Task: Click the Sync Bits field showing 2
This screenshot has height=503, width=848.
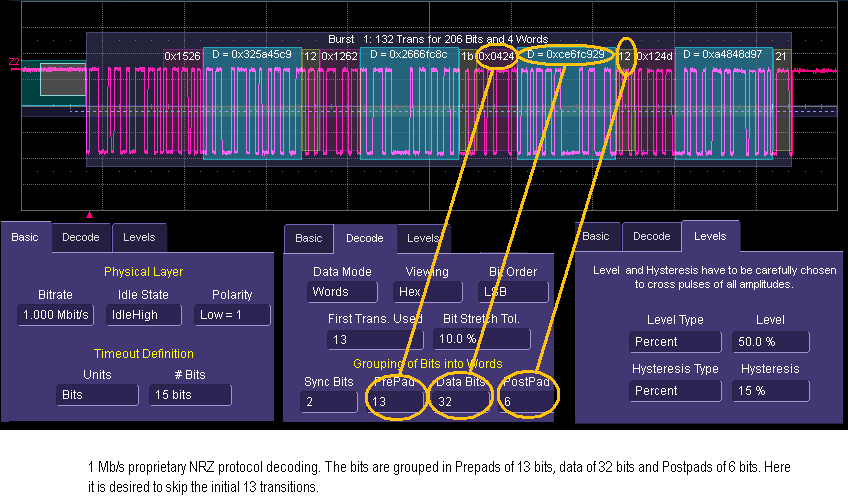Action: [x=328, y=401]
